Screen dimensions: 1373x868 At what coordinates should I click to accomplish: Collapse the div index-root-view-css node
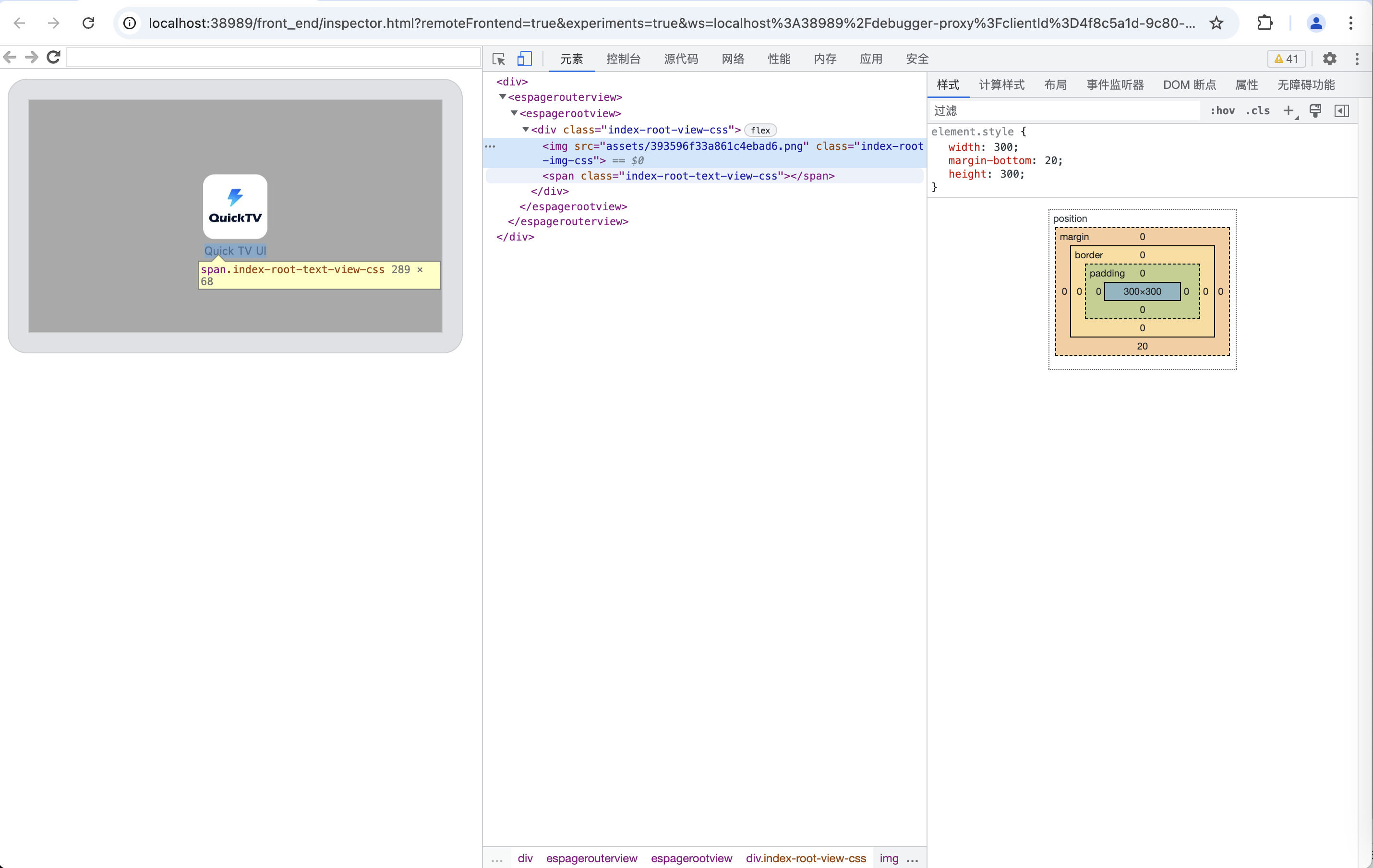click(525, 130)
